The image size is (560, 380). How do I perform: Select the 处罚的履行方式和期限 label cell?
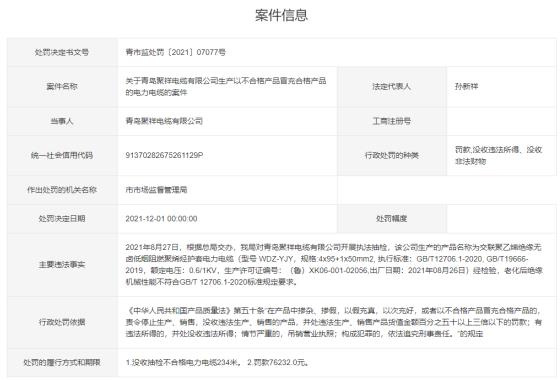[x=62, y=362]
